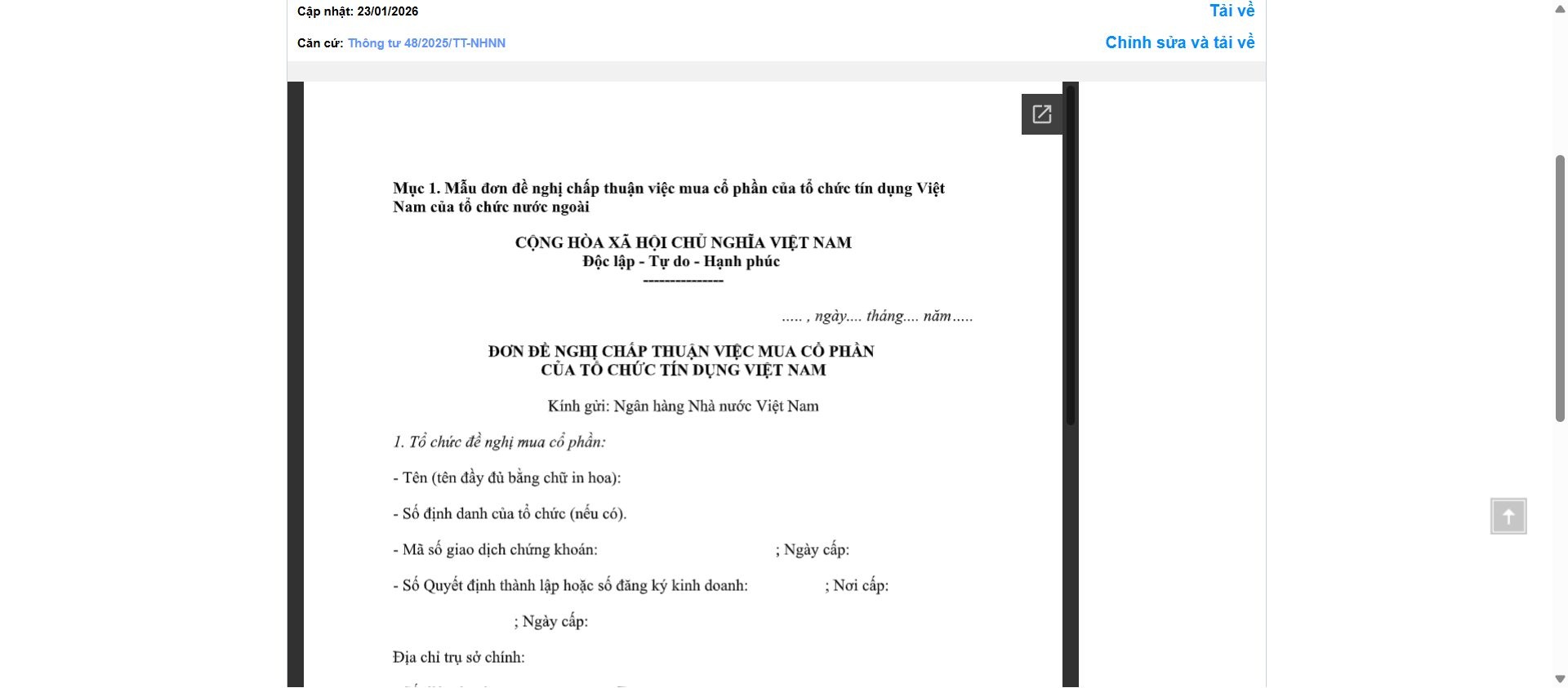Click the back-to-top arrow button

(x=1508, y=517)
